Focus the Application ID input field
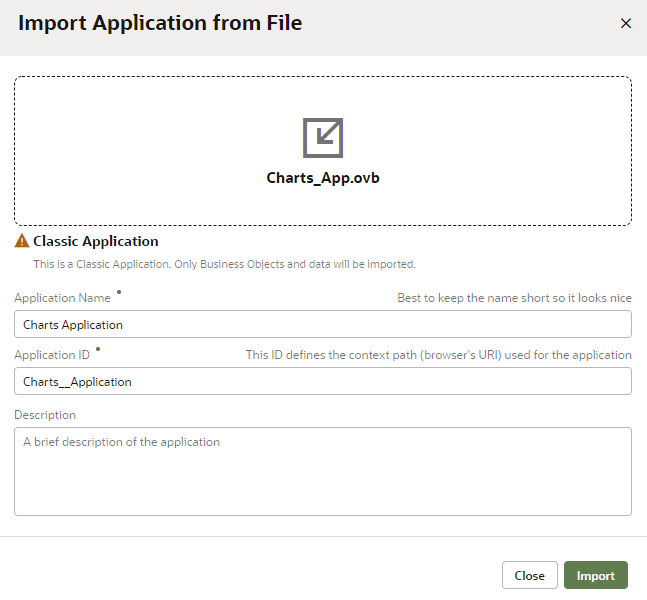 click(323, 381)
